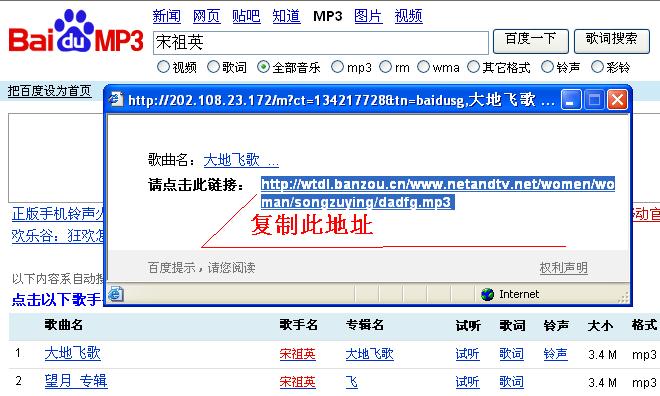Close the popup with red X
The image size is (660, 396).
(x=617, y=100)
